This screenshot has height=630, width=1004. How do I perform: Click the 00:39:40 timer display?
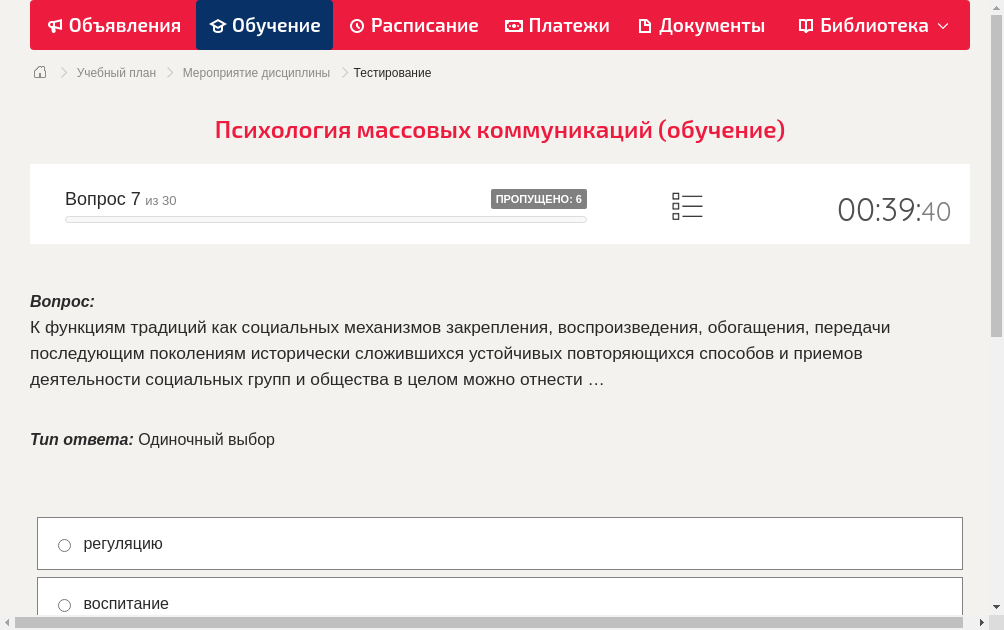coord(893,211)
